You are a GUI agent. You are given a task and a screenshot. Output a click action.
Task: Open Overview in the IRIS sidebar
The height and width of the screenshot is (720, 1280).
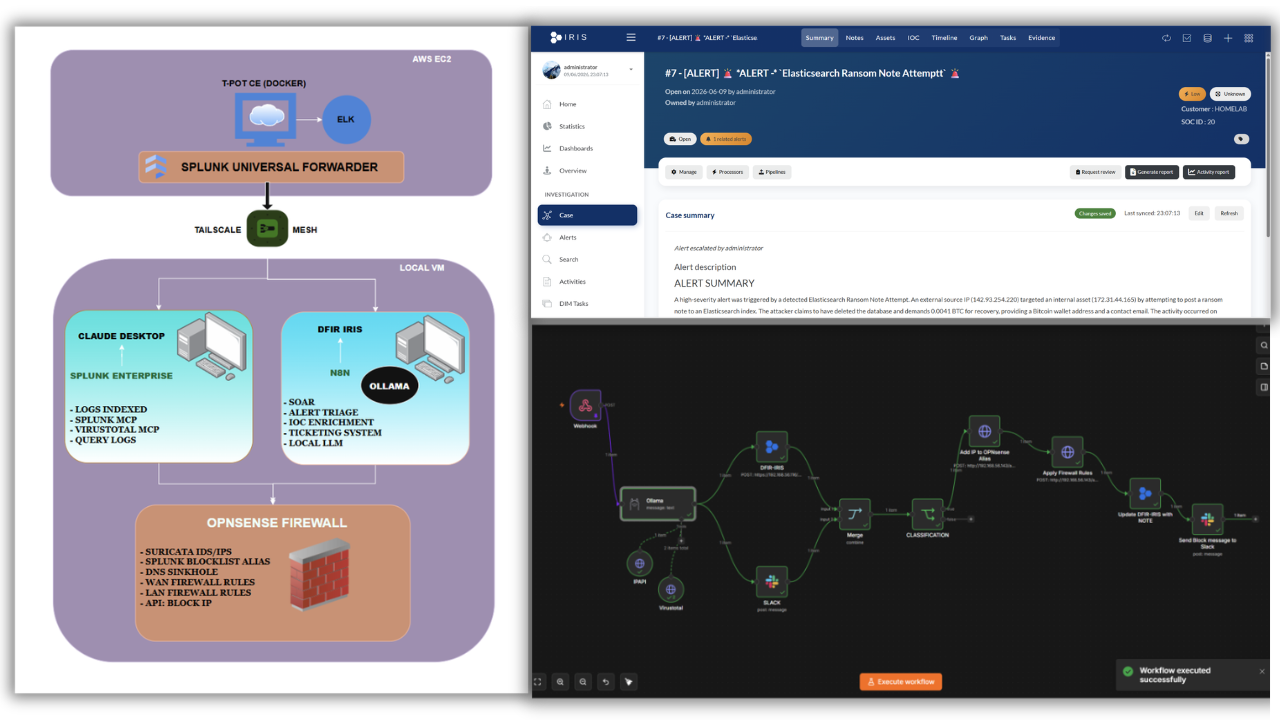[x=587, y=171]
